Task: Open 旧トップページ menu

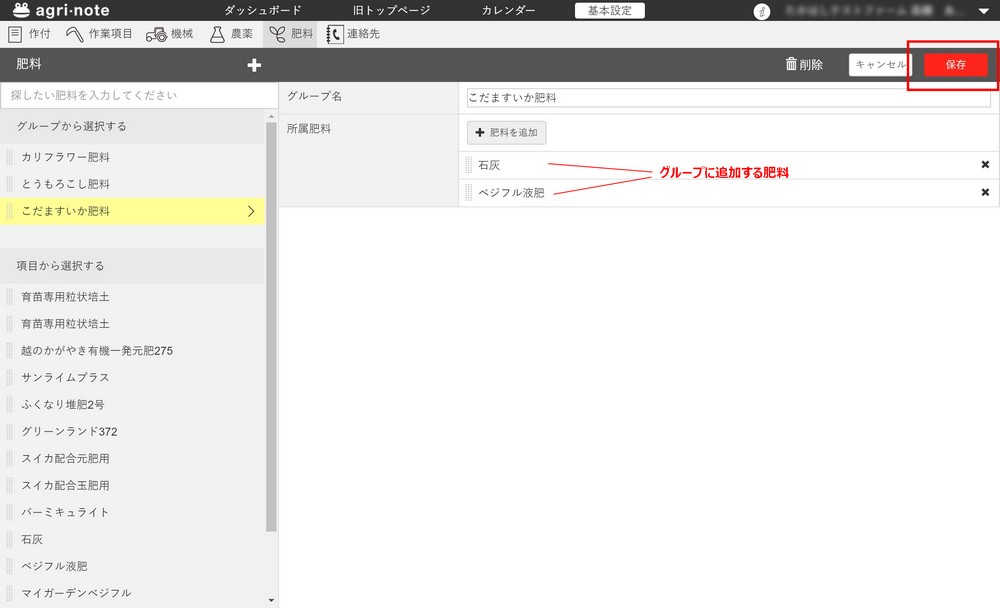Action: [x=392, y=11]
